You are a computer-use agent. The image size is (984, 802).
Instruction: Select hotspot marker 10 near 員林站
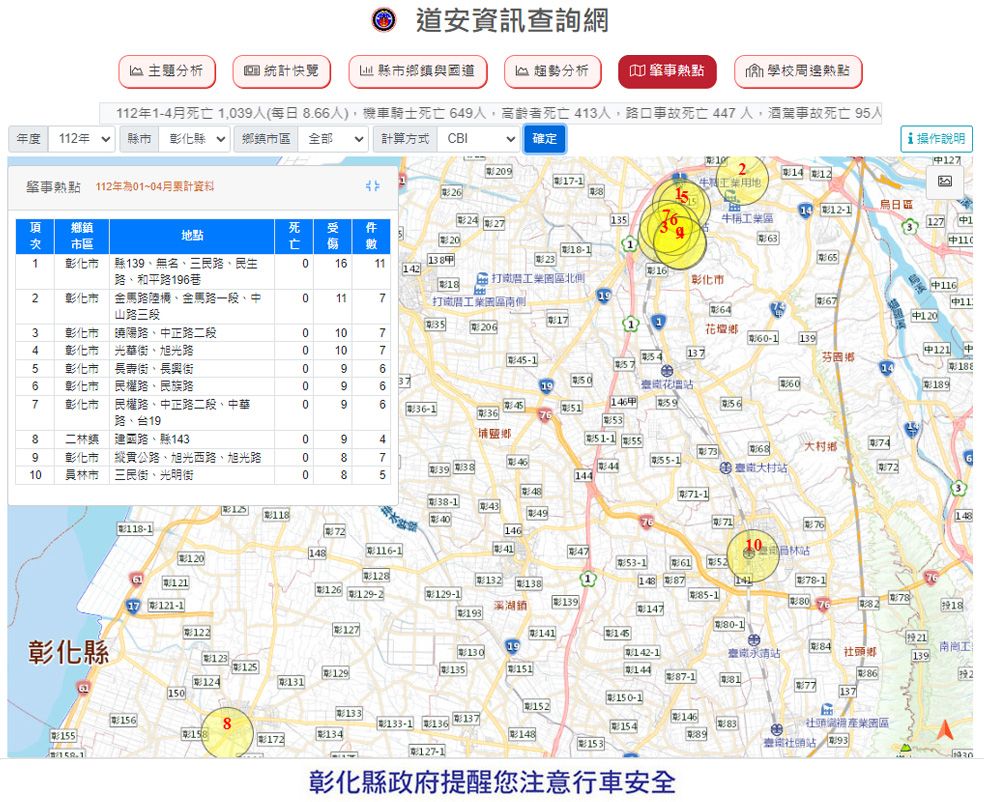click(x=753, y=545)
